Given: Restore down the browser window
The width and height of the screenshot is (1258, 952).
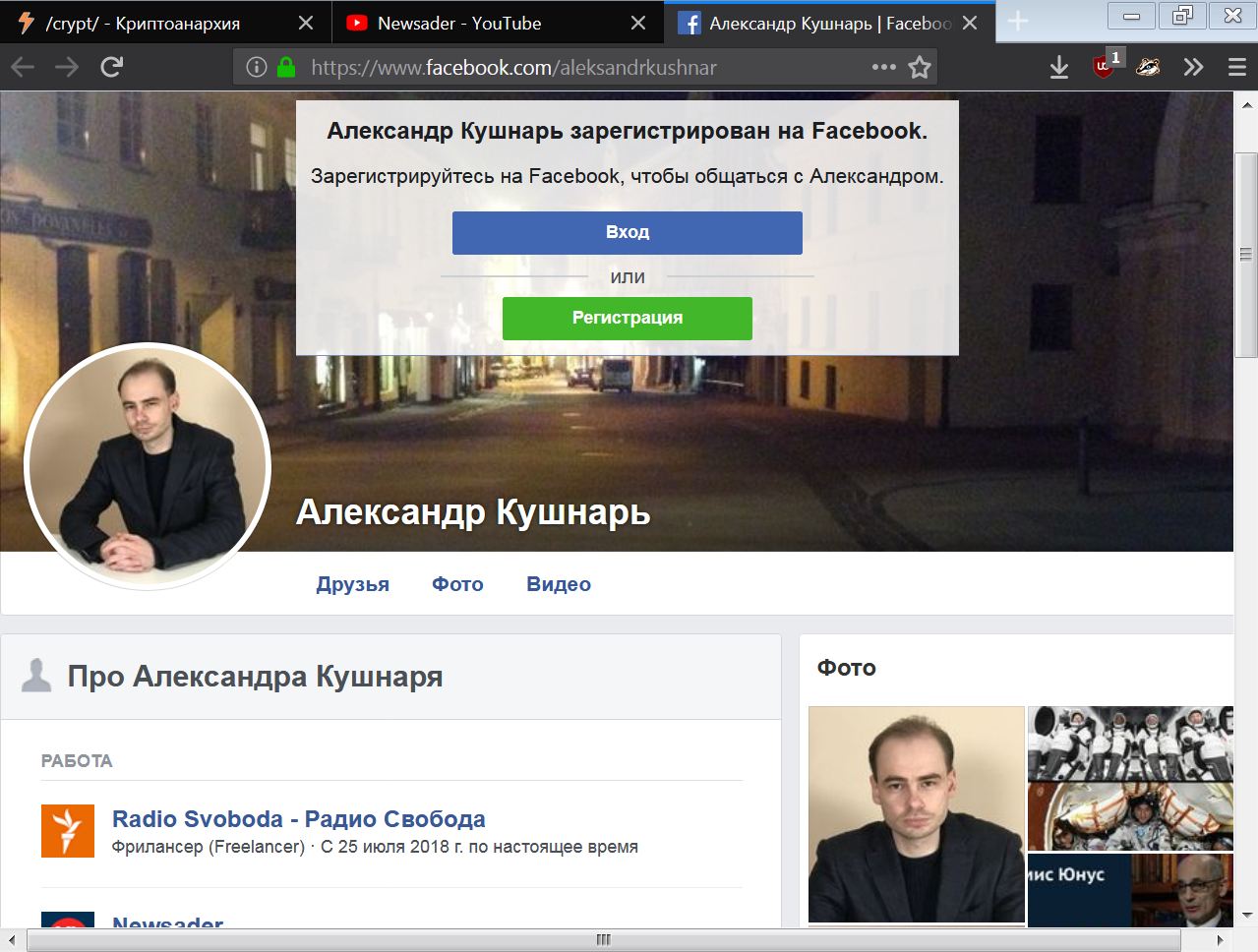Looking at the screenshot, I should pos(1182,15).
